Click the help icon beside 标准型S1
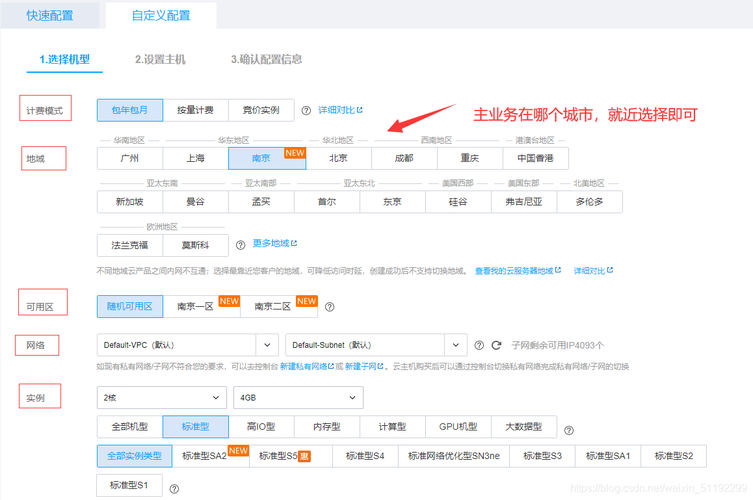753x500 pixels. pyautogui.click(x=174, y=489)
